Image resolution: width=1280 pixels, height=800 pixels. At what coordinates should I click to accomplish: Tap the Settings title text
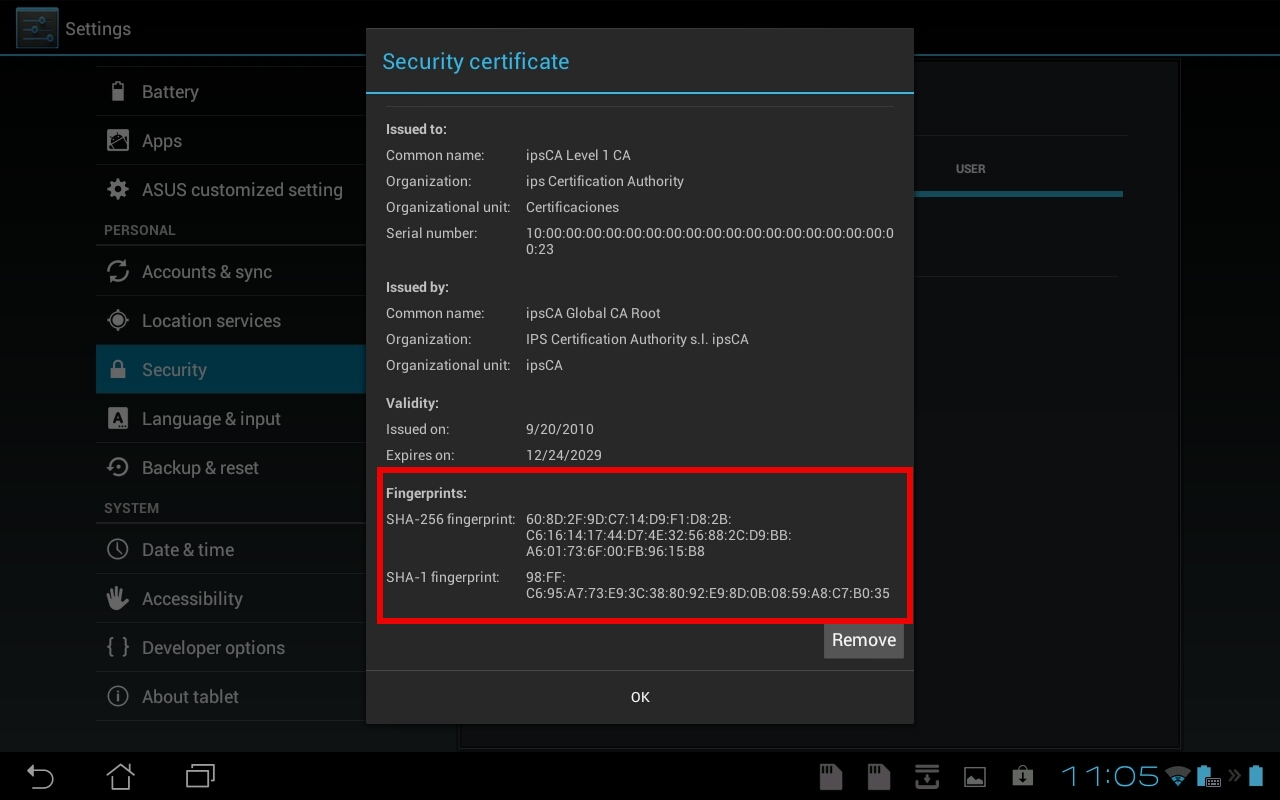pyautogui.click(x=98, y=28)
